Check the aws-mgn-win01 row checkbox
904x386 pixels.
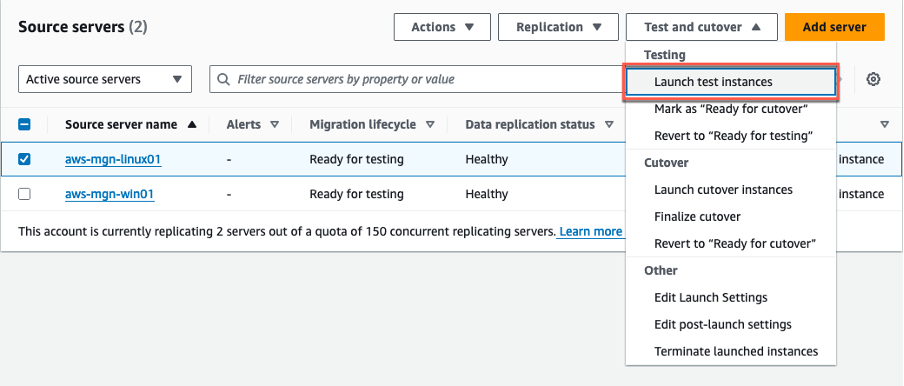[x=24, y=194]
